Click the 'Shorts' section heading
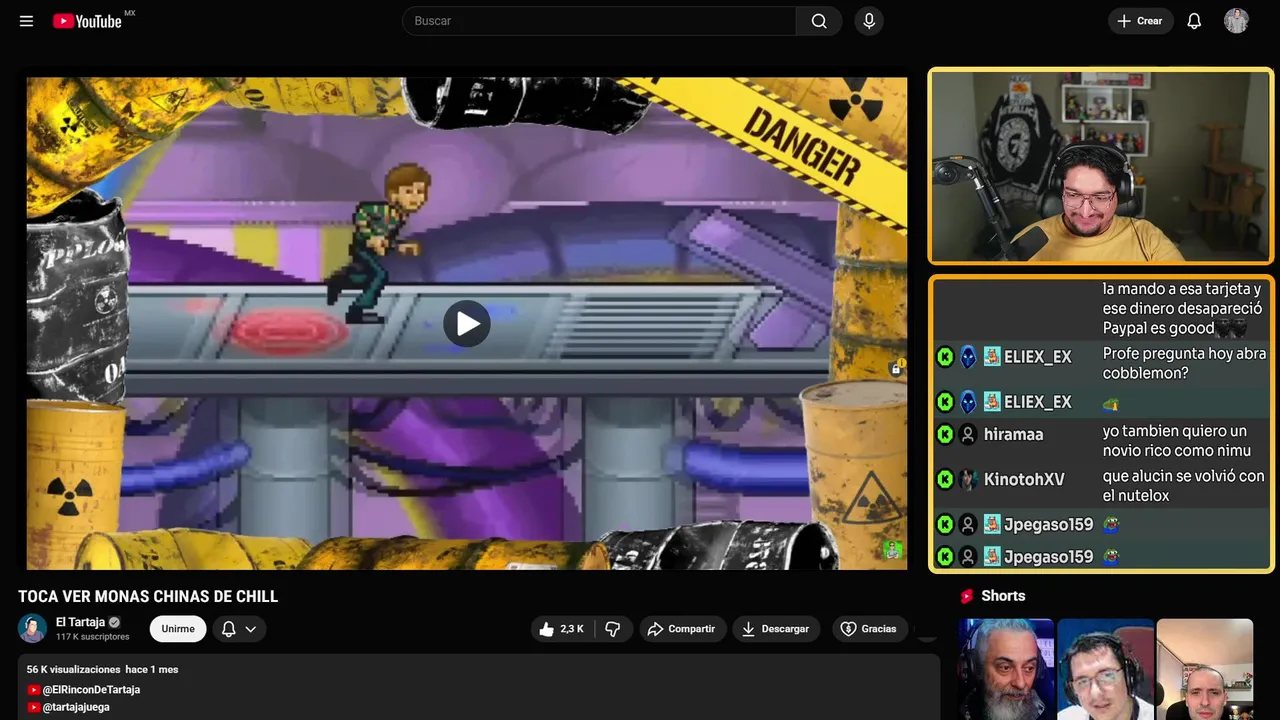Viewport: 1280px width, 720px height. pos(1003,596)
